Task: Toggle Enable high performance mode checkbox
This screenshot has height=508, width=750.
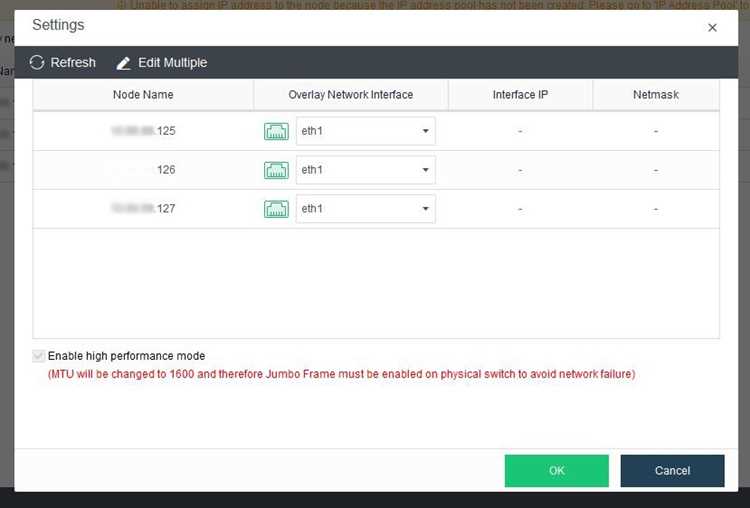Action: coord(39,356)
